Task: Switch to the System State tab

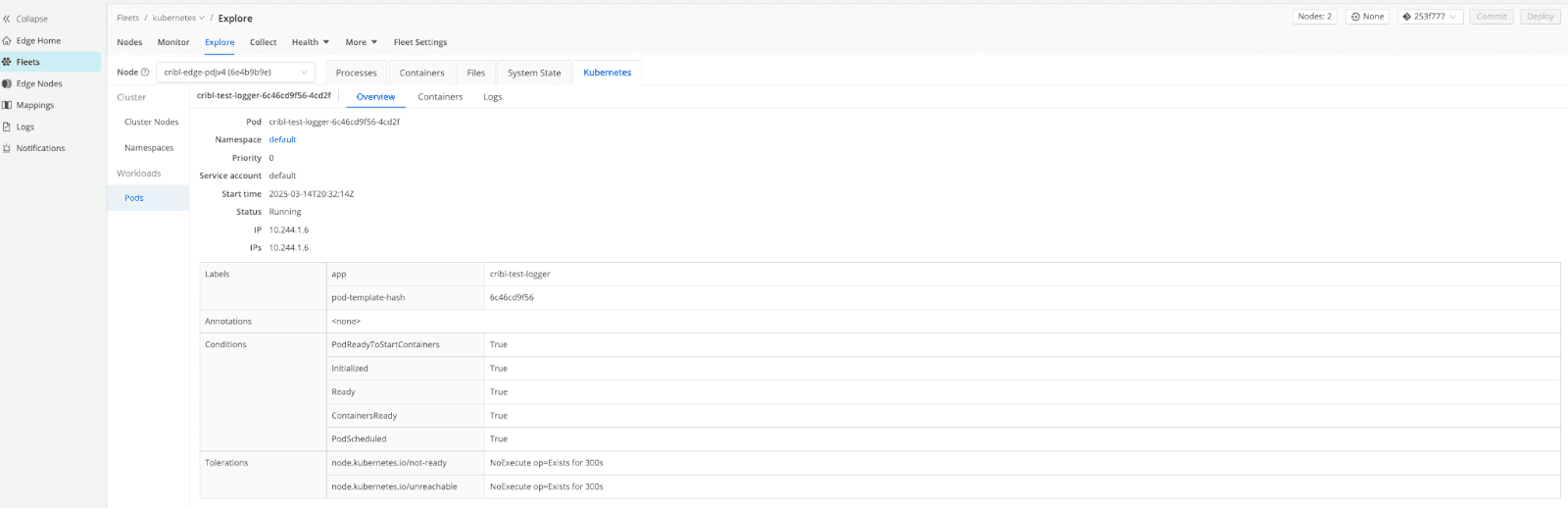Action: (534, 73)
